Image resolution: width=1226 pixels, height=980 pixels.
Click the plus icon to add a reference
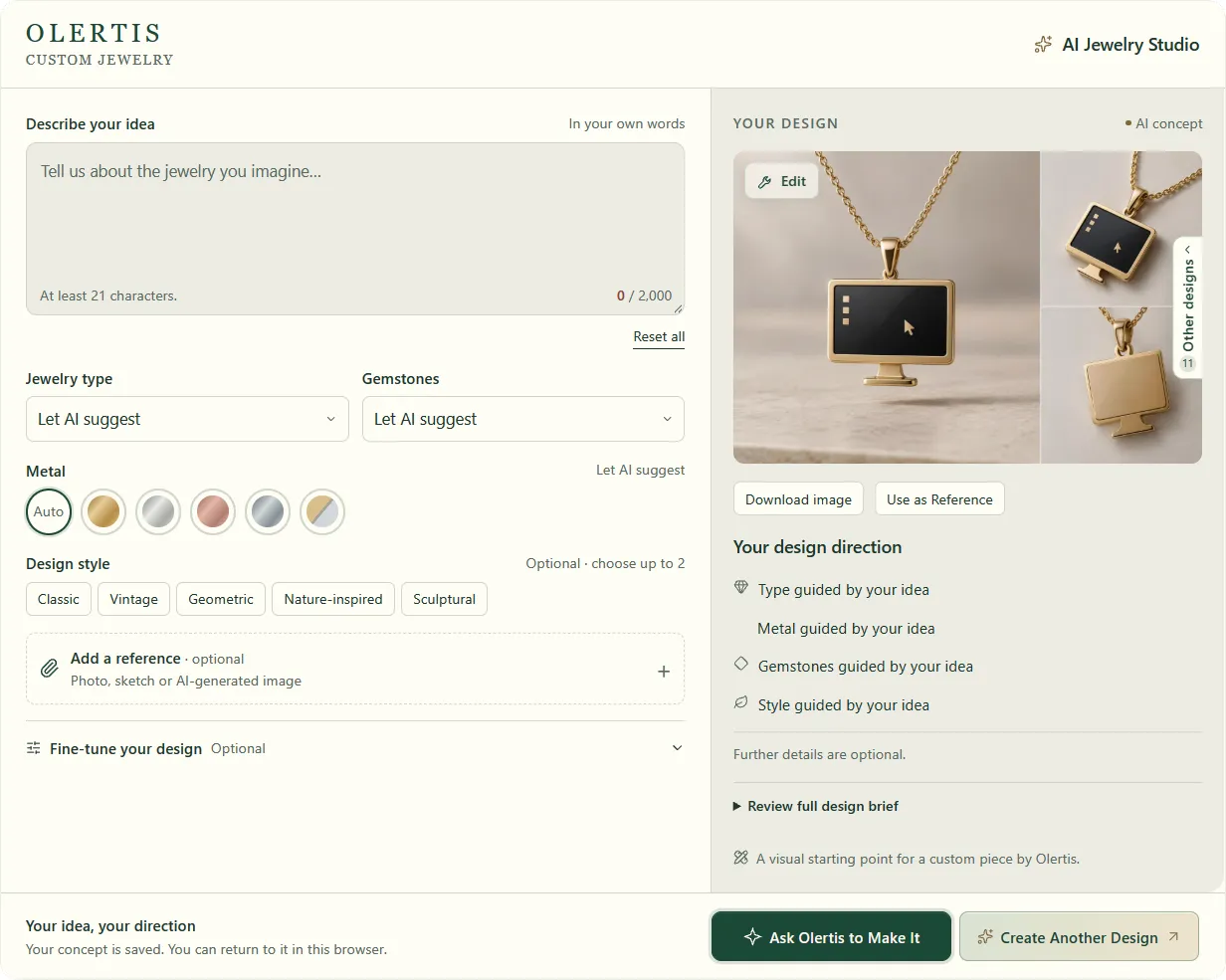click(664, 672)
